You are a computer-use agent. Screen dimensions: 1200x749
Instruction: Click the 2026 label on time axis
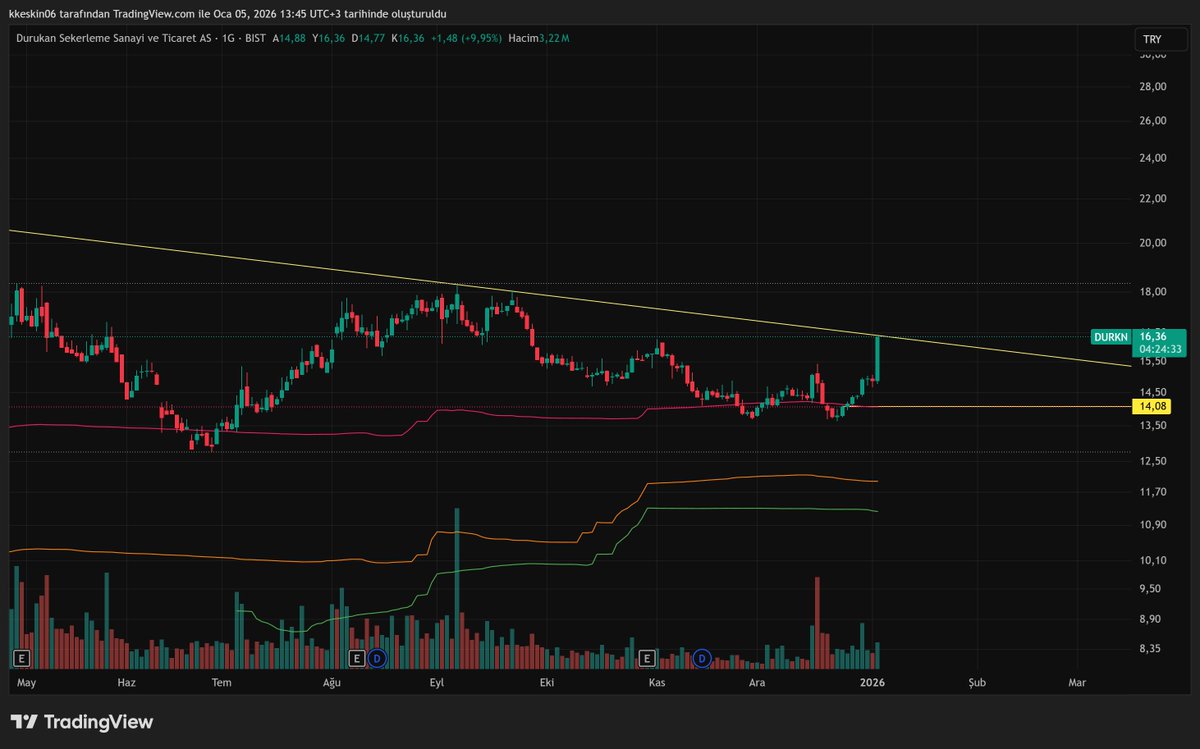point(873,683)
